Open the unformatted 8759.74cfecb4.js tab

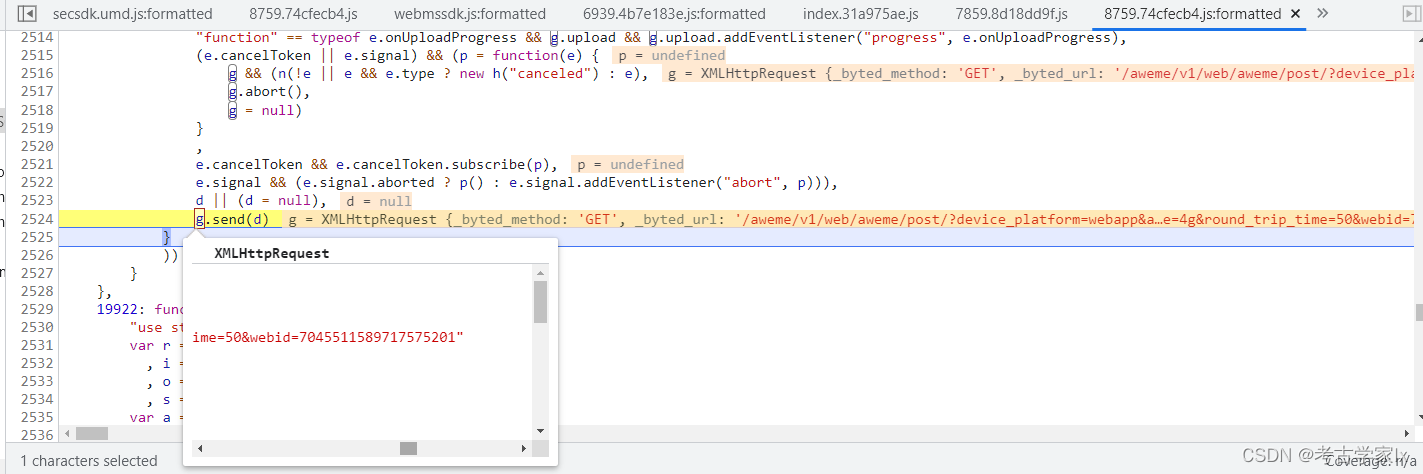point(303,14)
